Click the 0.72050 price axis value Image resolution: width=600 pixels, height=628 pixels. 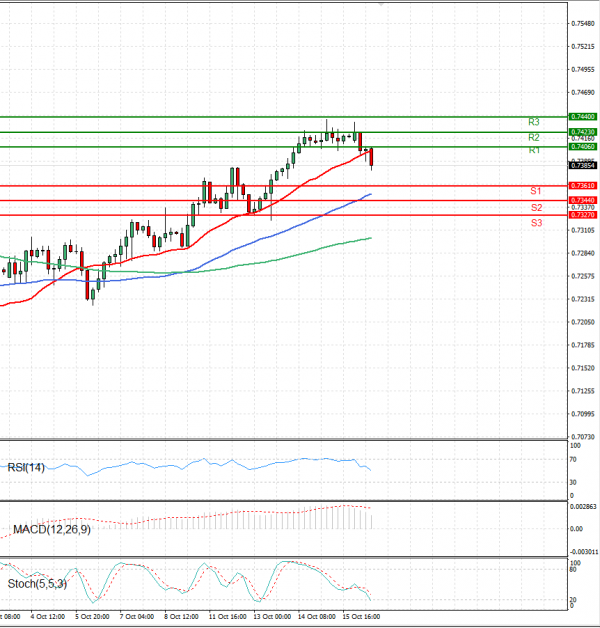583,322
